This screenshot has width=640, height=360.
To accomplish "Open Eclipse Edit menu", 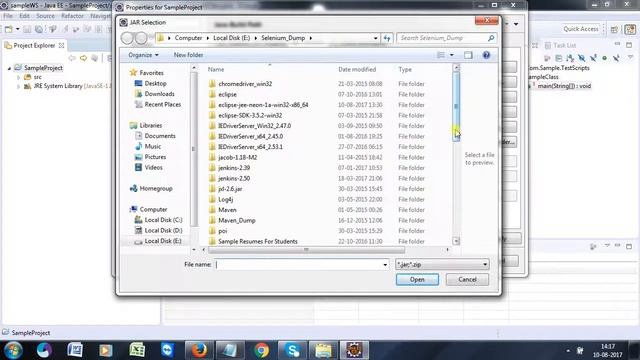I will click(24, 16).
